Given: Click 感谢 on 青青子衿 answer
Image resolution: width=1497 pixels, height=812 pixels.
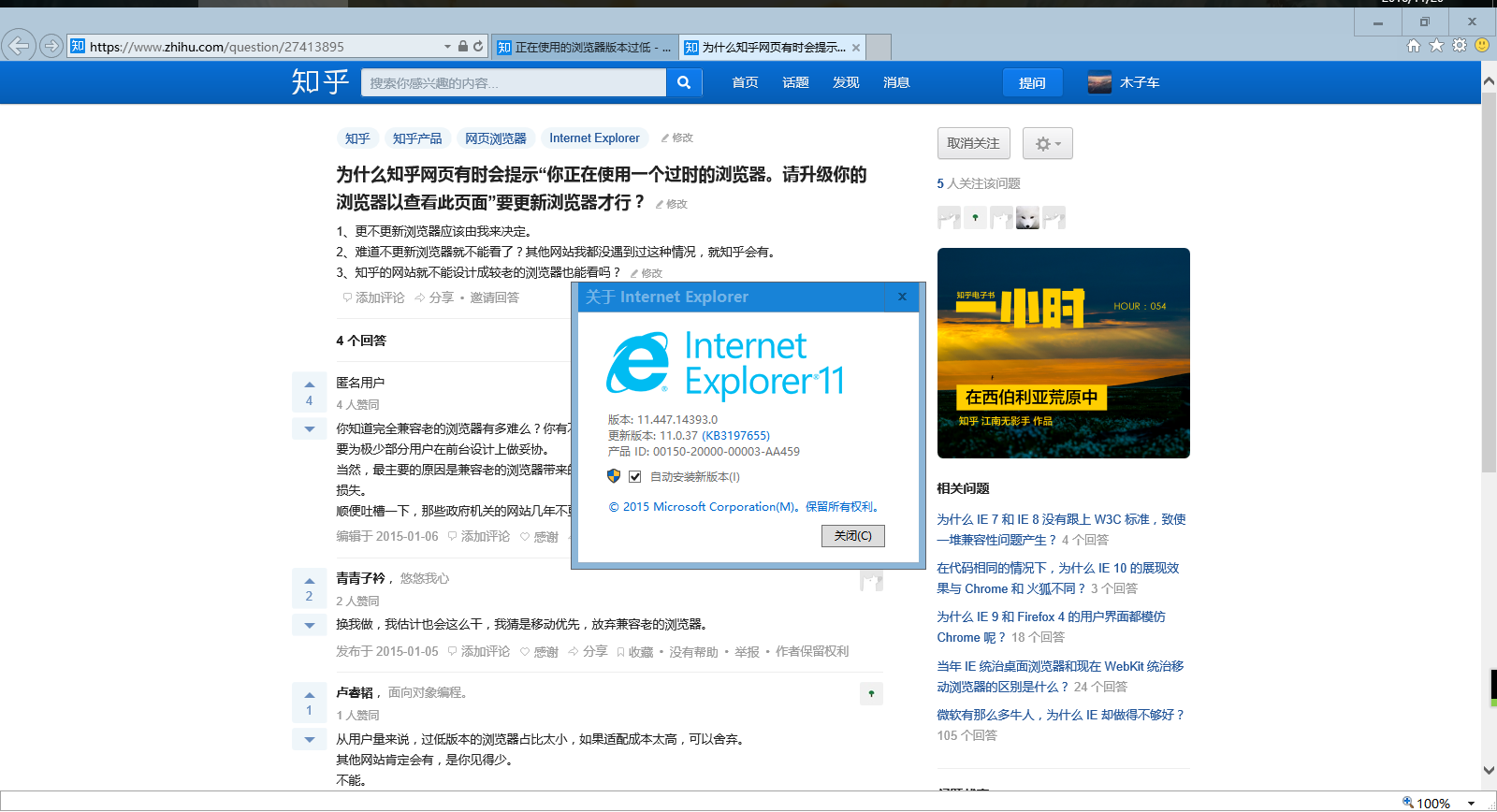Looking at the screenshot, I should (539, 651).
